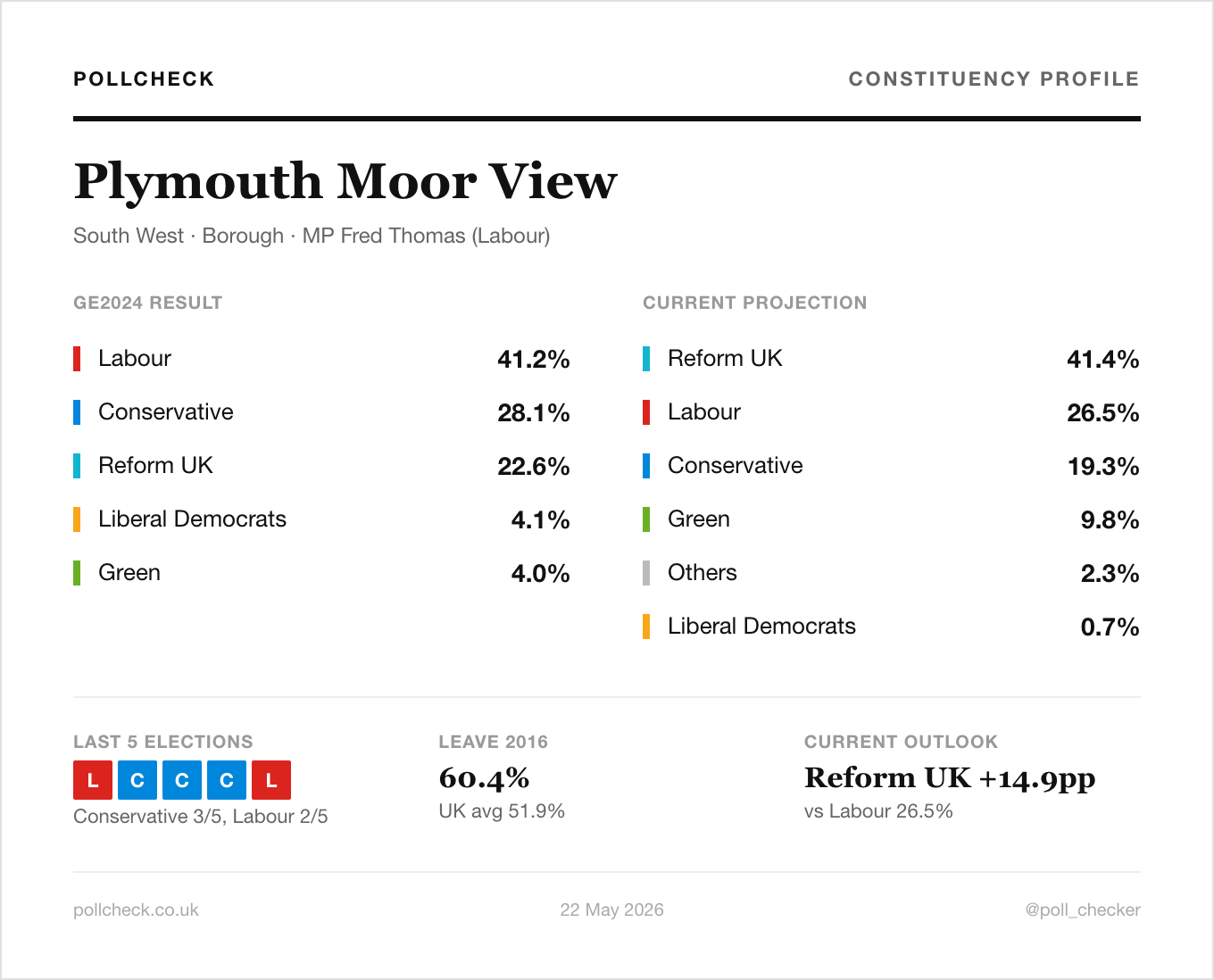Click the grey Others colour bar
The width and height of the screenshot is (1214, 980).
point(646,573)
